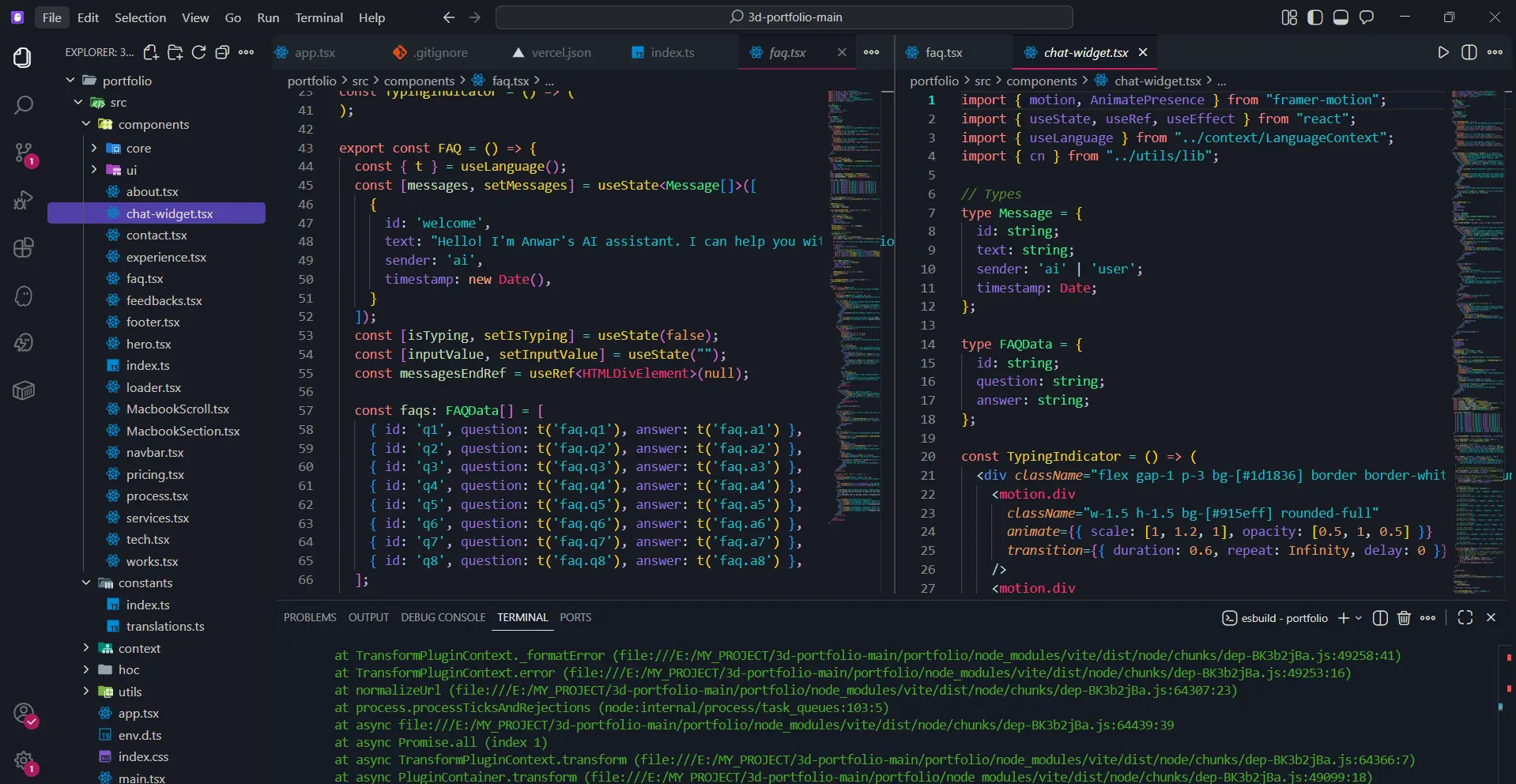Screen dimensions: 1516x784
Task: Run the chat-widget.tsx file
Action: pos(1443,52)
